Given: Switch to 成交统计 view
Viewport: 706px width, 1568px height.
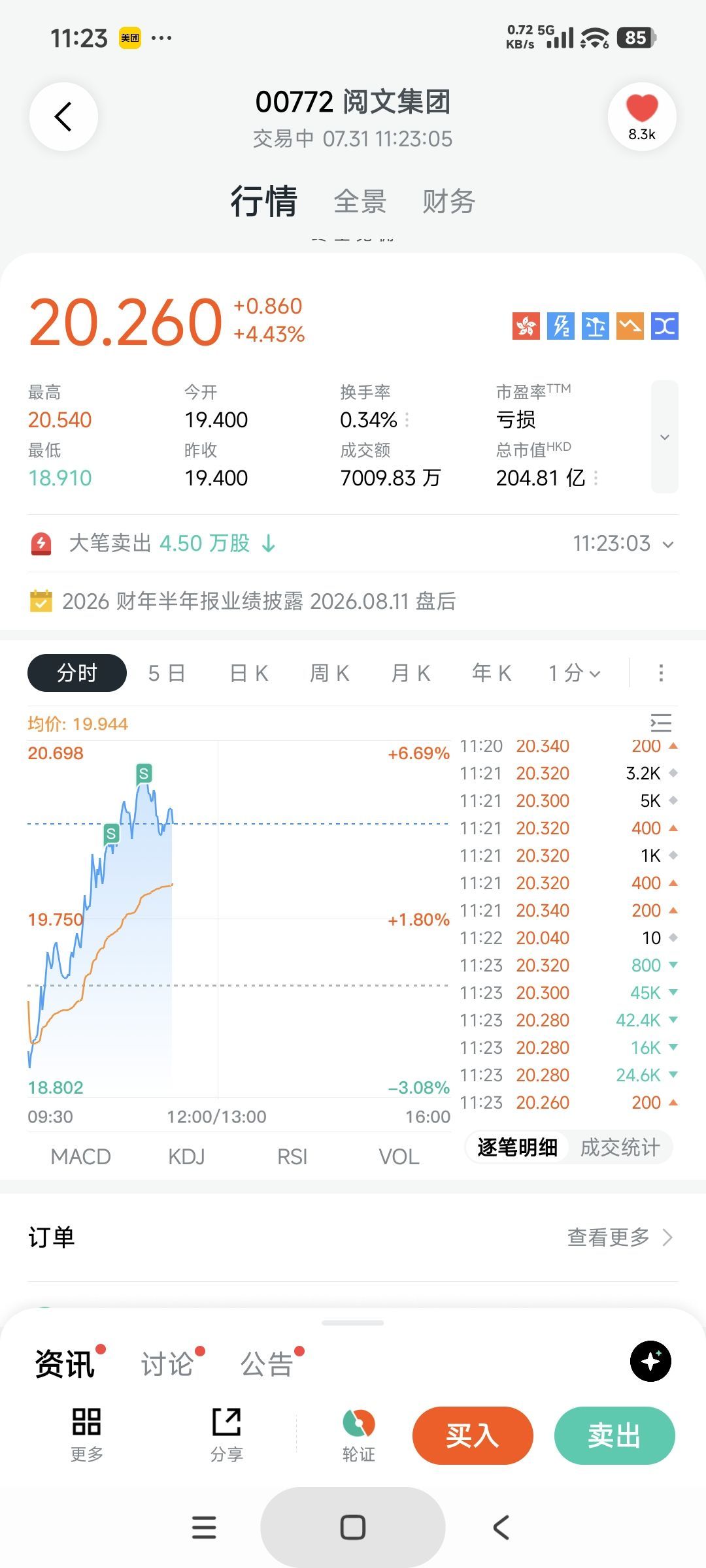Looking at the screenshot, I should coord(620,1147).
